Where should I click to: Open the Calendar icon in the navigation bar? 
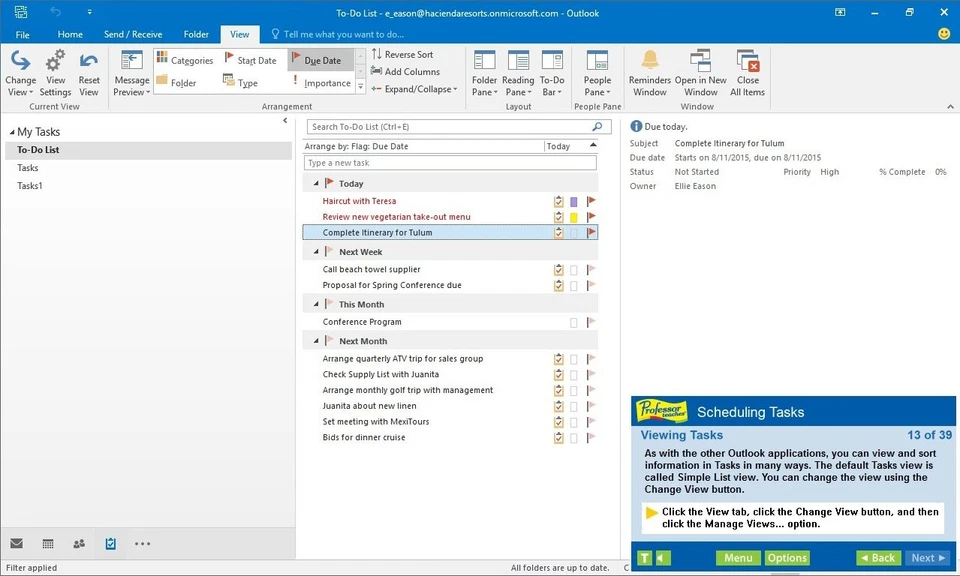click(x=47, y=543)
